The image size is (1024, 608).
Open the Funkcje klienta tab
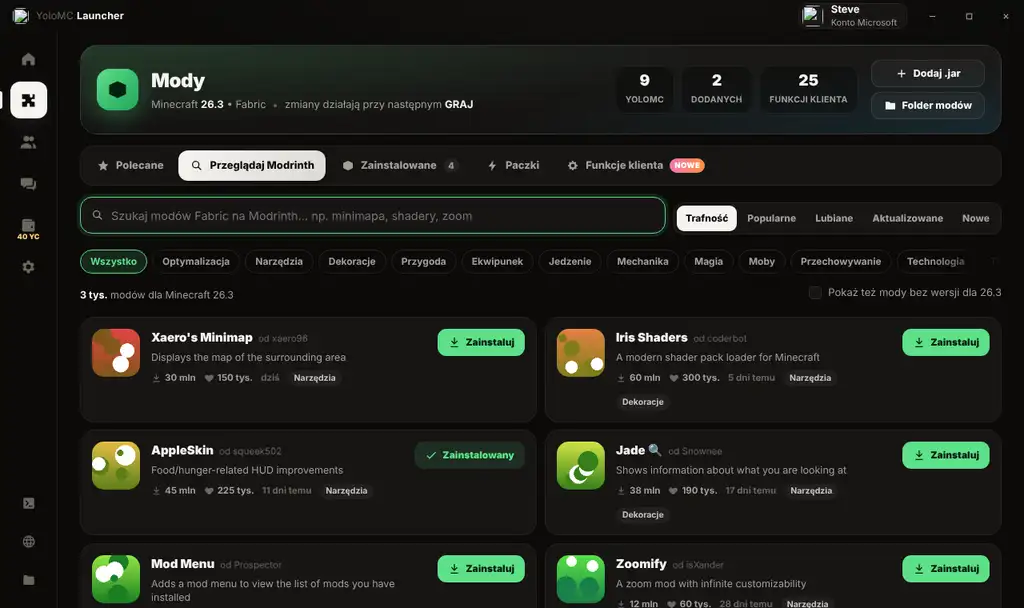(x=635, y=165)
